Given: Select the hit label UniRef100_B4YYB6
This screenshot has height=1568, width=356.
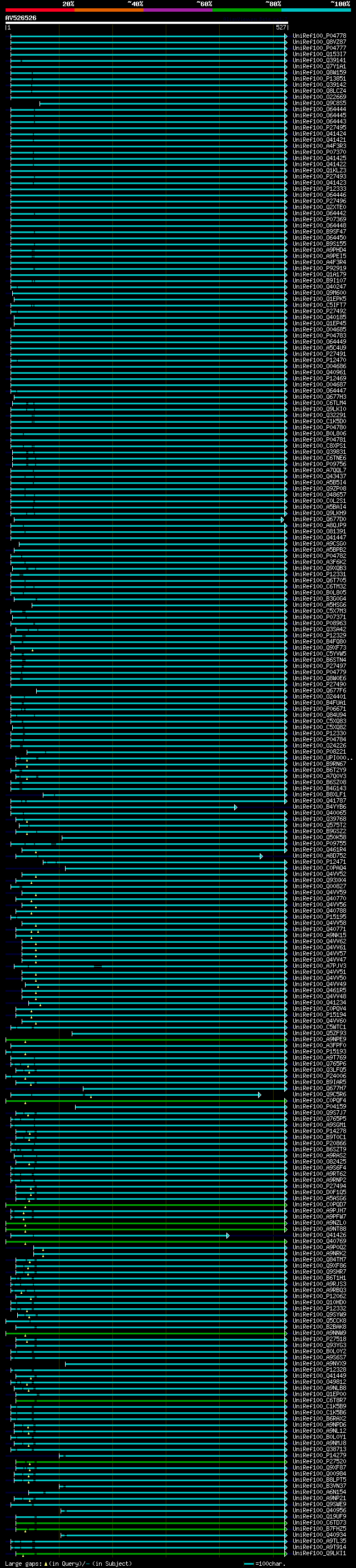Looking at the screenshot, I should coord(319,807).
